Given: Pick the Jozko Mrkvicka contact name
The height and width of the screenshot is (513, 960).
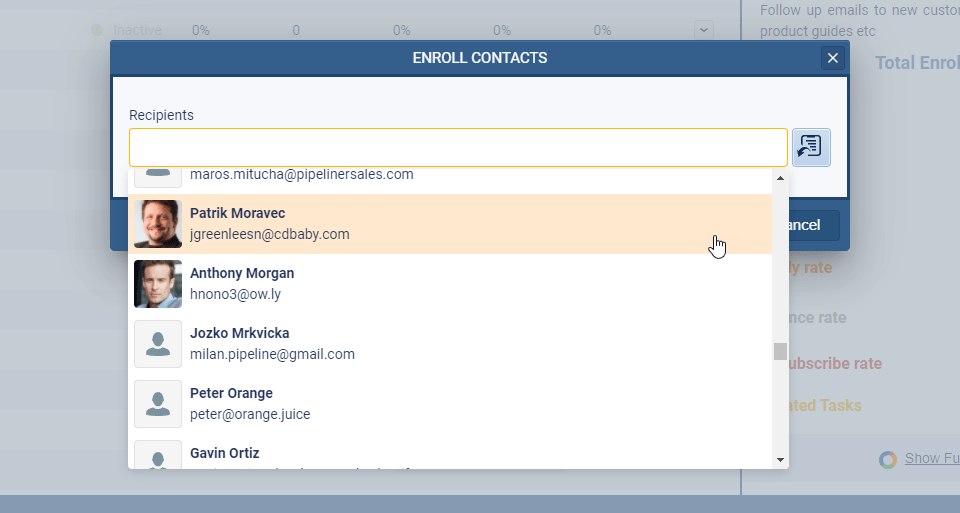Looking at the screenshot, I should [239, 333].
